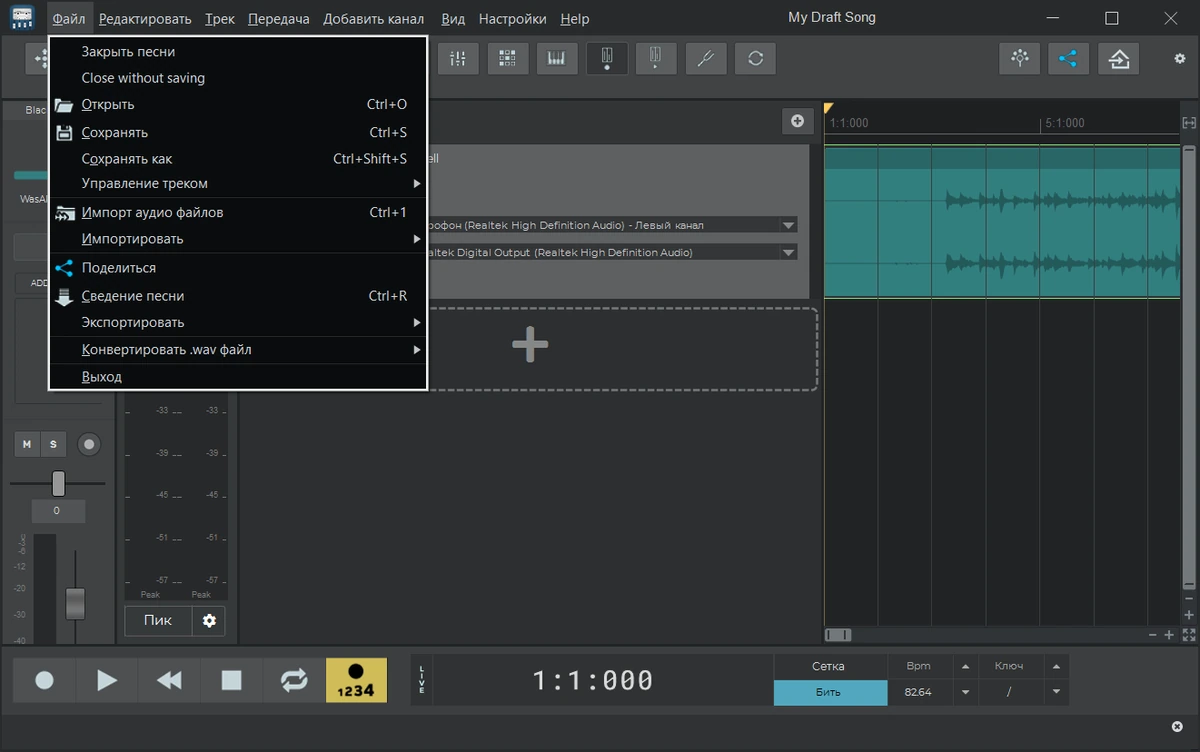Viewport: 1200px width, 752px height.
Task: Close bottom panel with round X icon
Action: 1177,726
